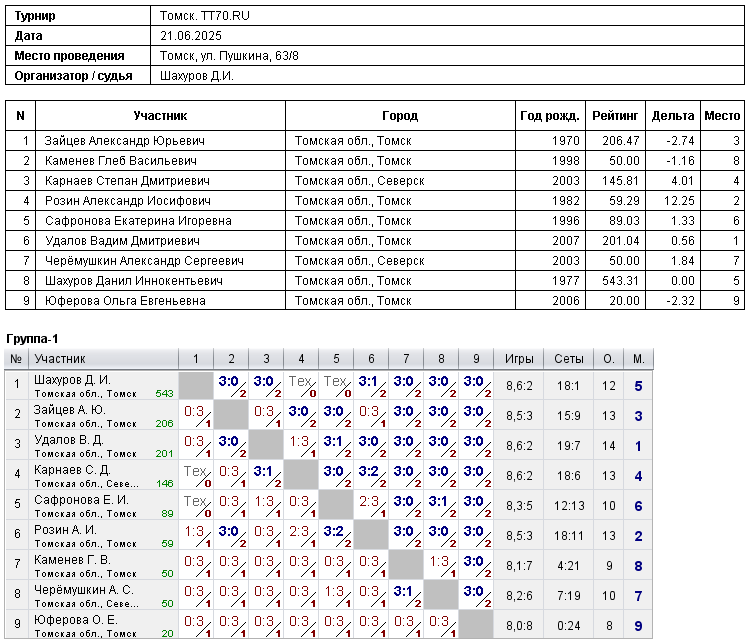Click Удалов's sets total 19:7

pos(569,446)
